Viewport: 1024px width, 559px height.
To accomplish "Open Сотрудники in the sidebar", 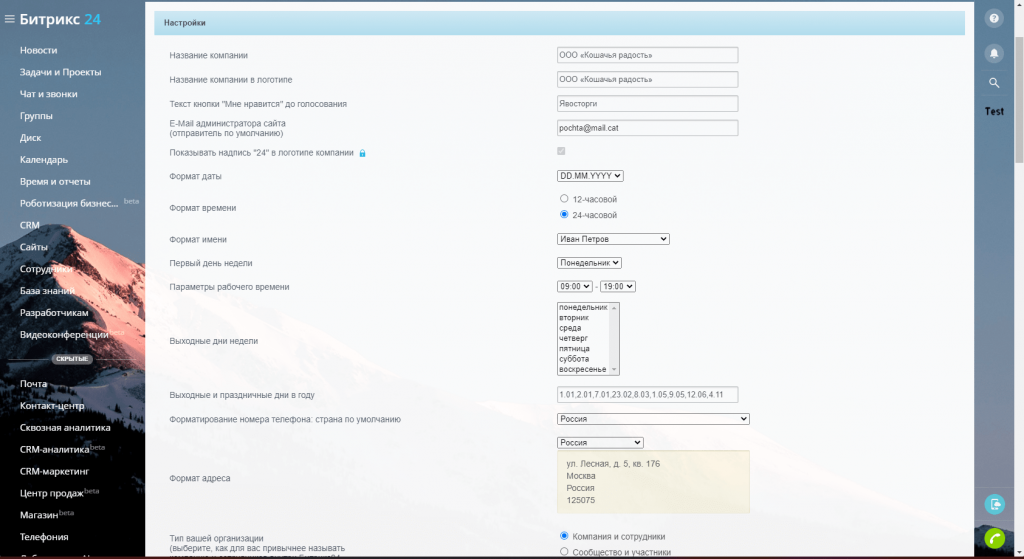I will pos(46,269).
